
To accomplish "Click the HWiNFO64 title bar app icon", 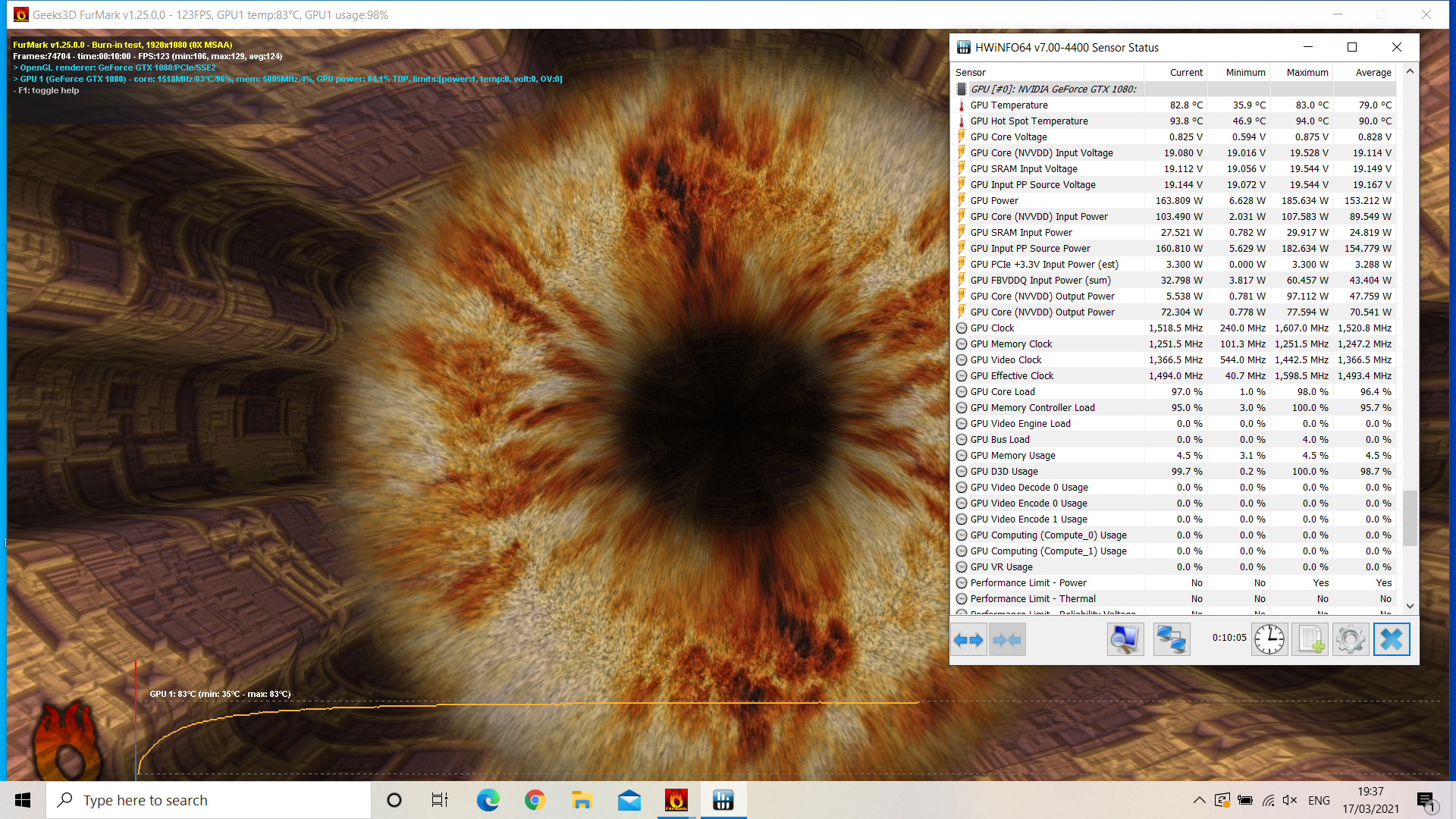I will tap(963, 48).
